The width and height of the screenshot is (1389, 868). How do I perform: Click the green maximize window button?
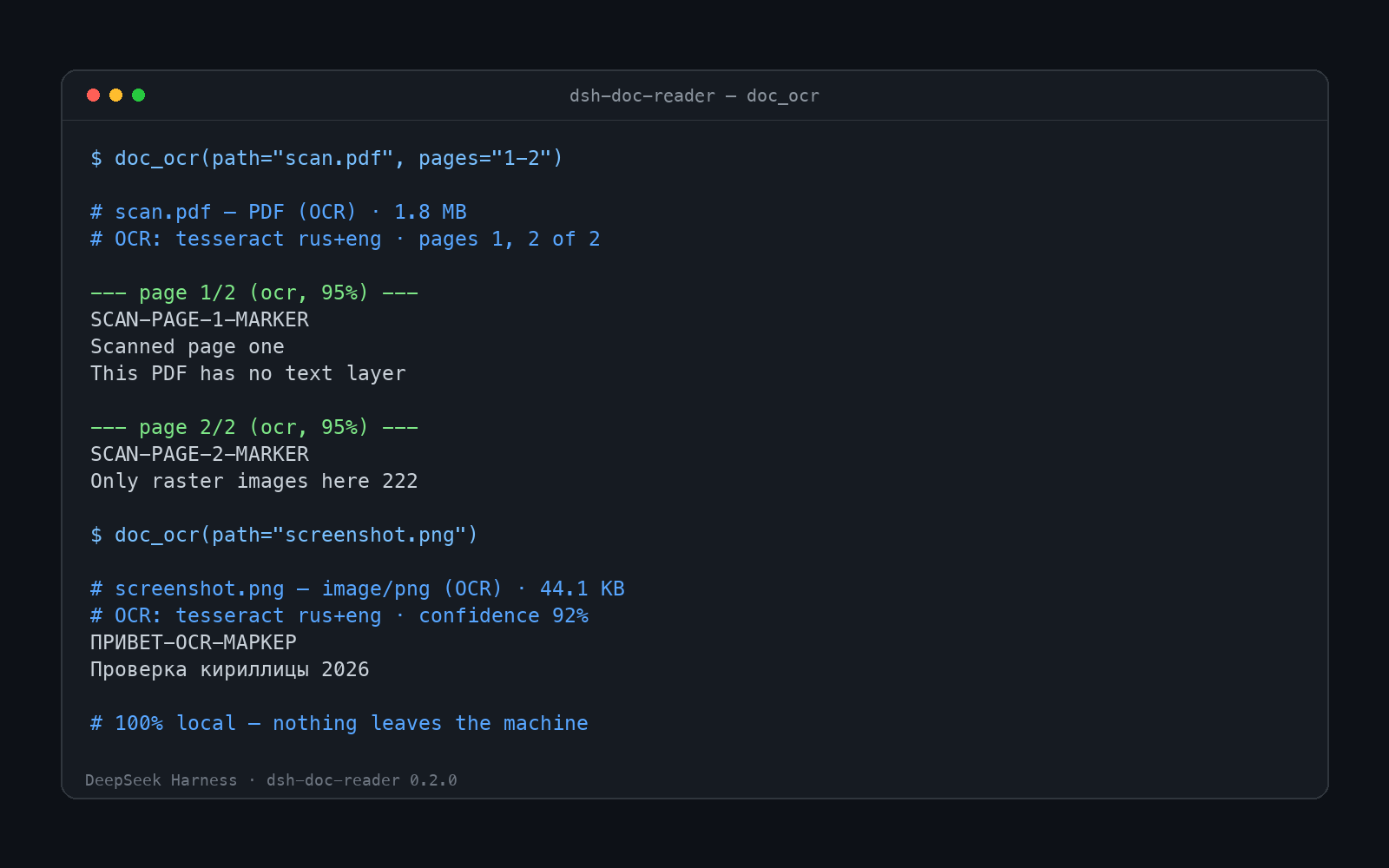tap(139, 95)
